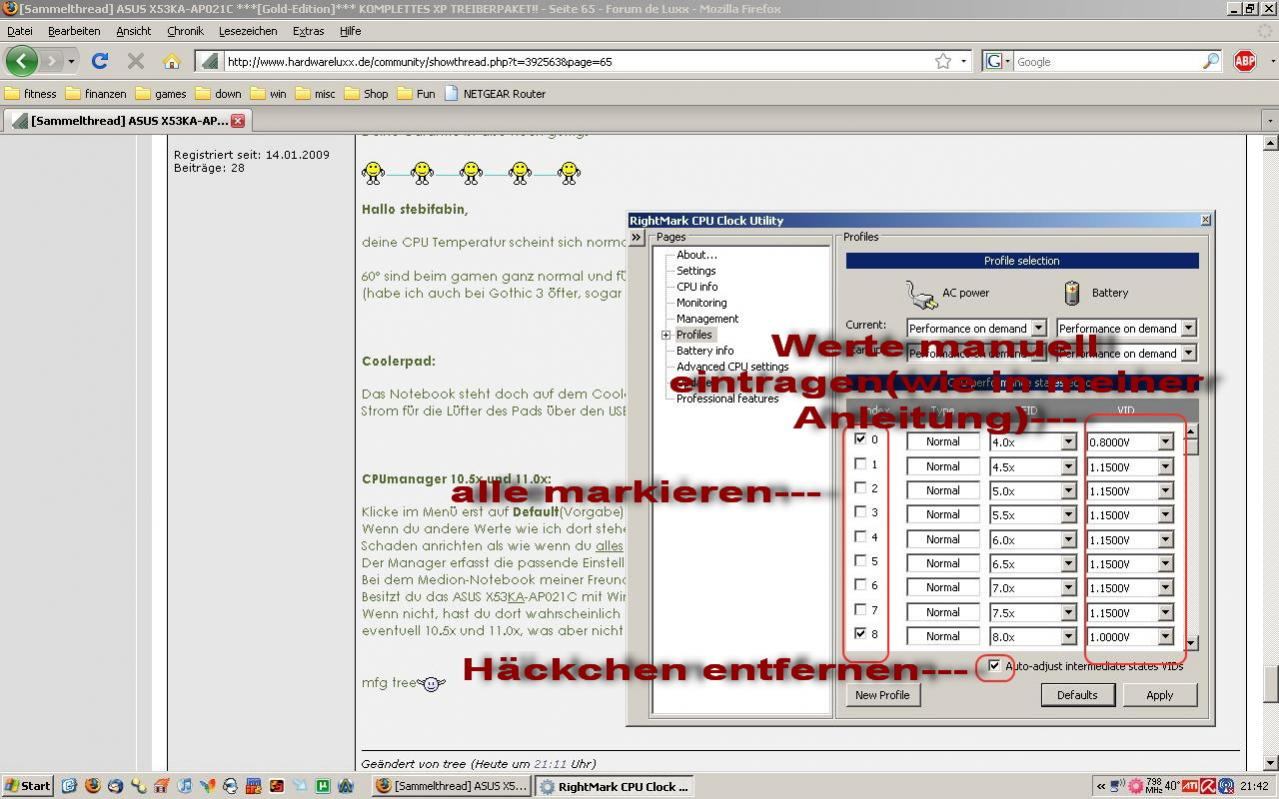Switch to RightMark CPU Clock taskbar button
This screenshot has height=799, width=1279.
coord(615,786)
